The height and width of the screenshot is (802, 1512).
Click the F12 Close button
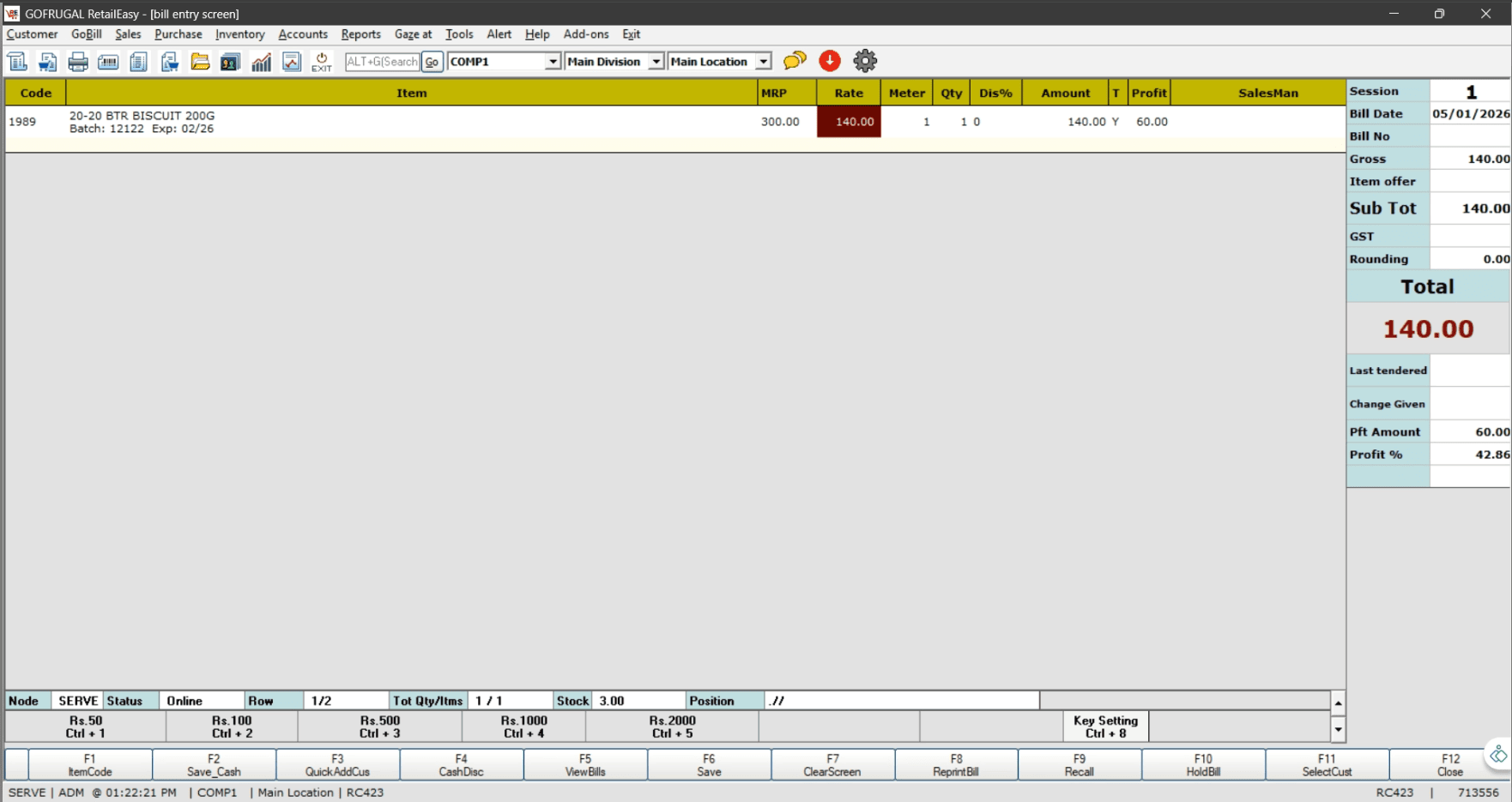(1450, 765)
